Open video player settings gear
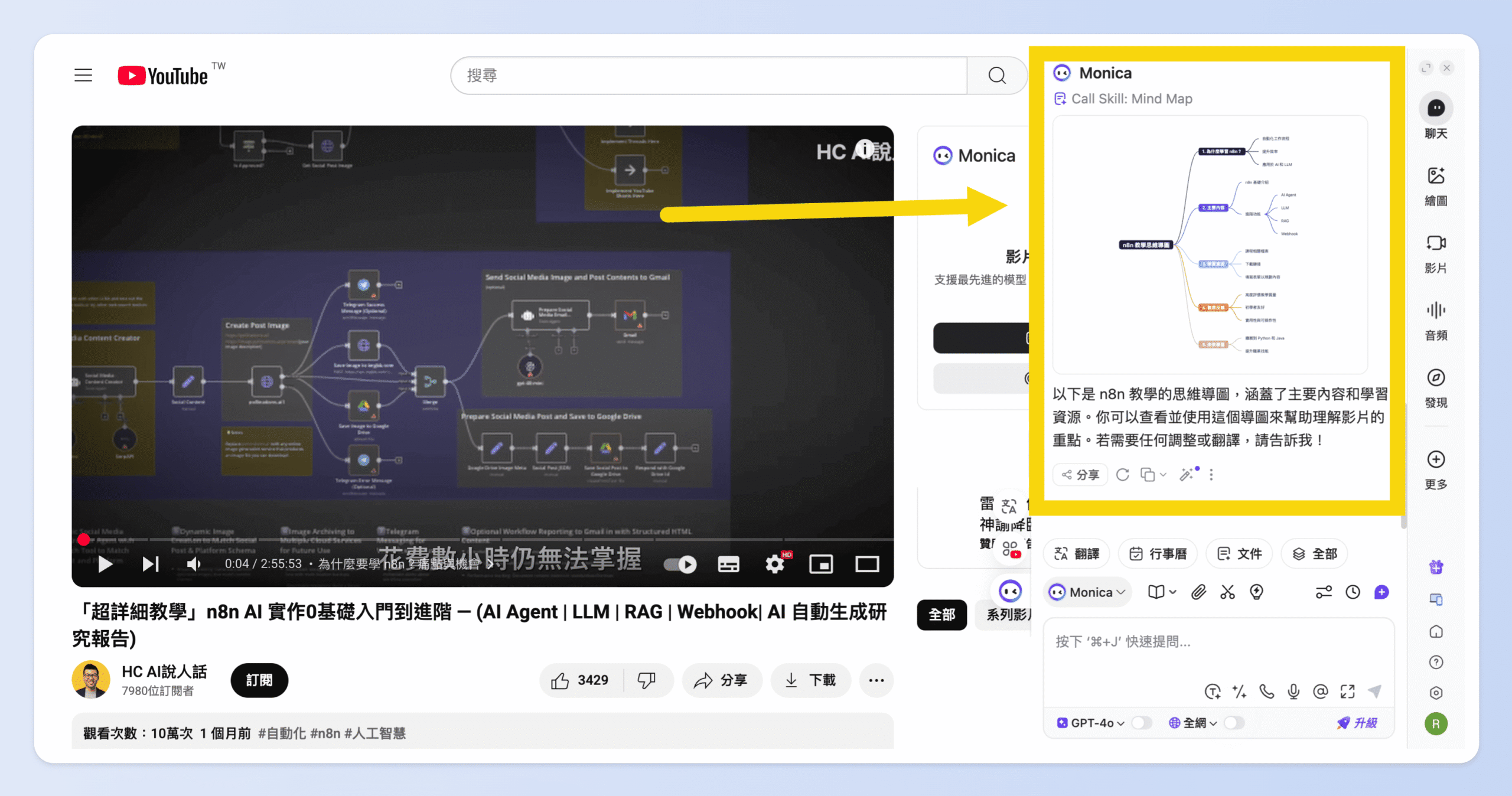This screenshot has width=1512, height=796. 775,565
